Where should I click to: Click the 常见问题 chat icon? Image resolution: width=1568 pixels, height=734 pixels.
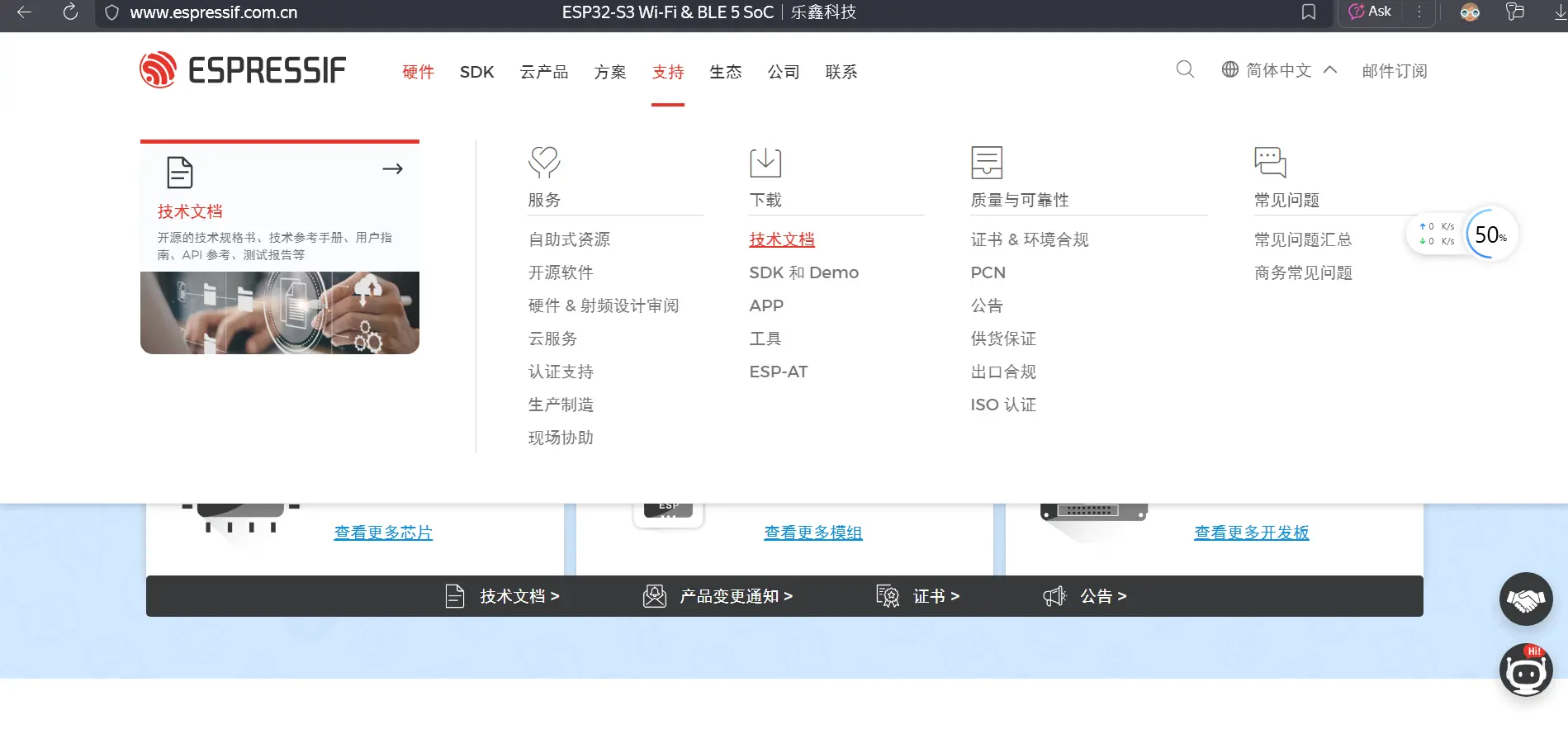[x=1270, y=162]
